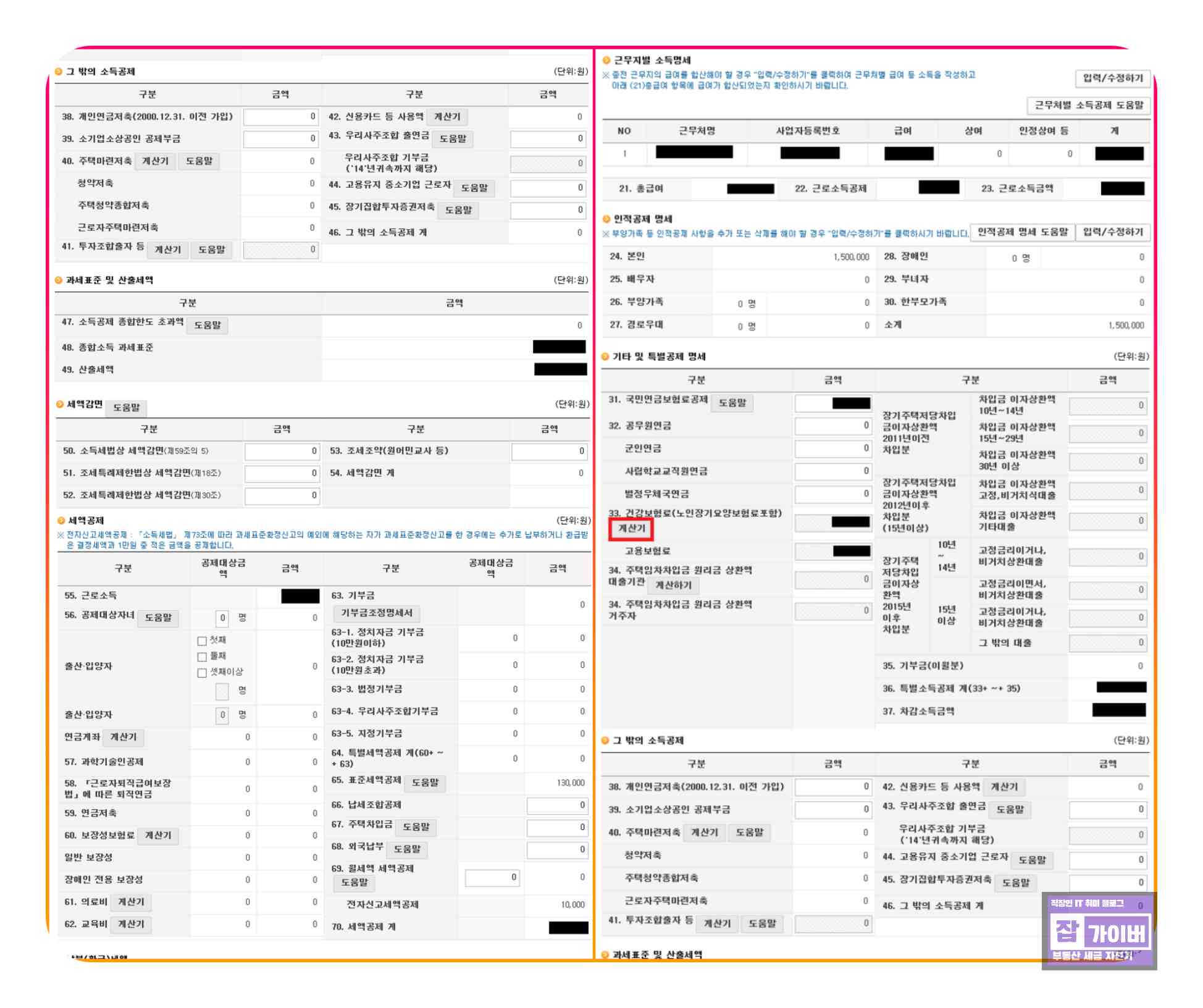
Task: Click the 기부금조정명세서 button
Action: coord(377,613)
